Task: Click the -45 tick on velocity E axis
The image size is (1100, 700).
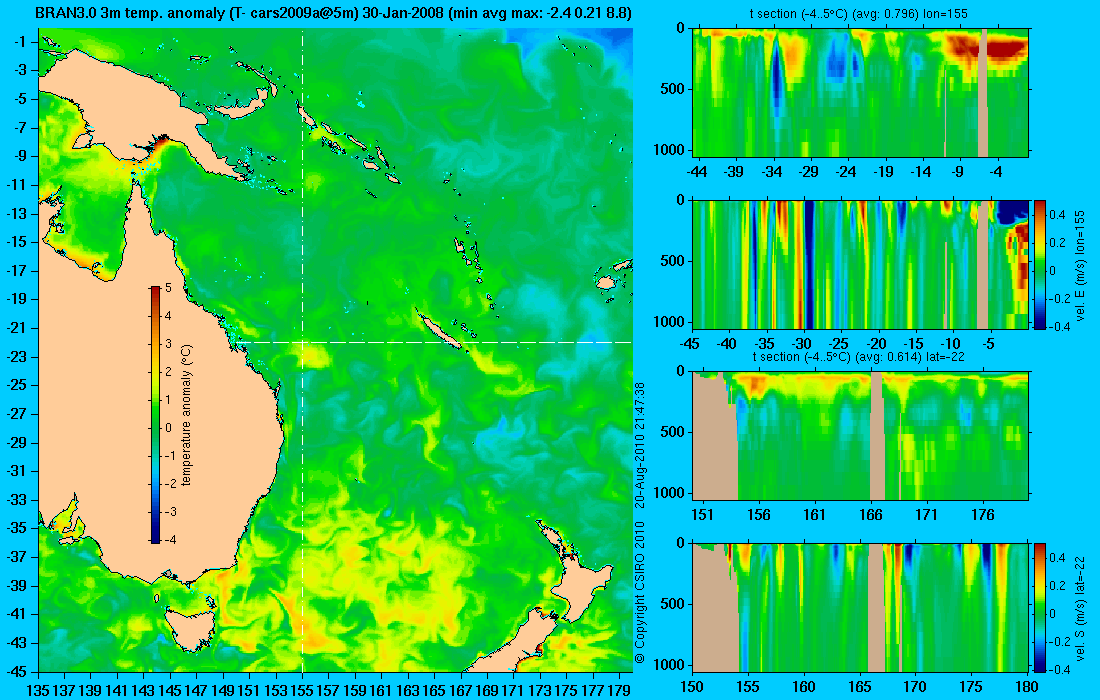Action: [690, 344]
